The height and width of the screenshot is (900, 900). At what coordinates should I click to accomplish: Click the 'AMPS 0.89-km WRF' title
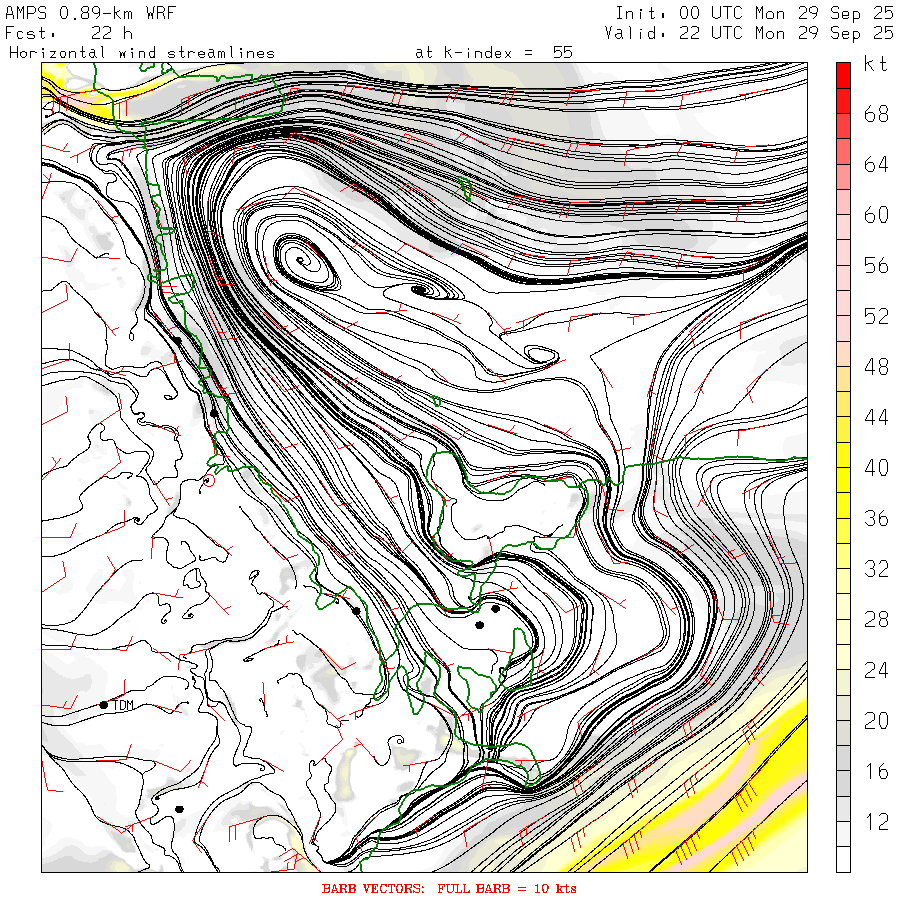(x=90, y=13)
